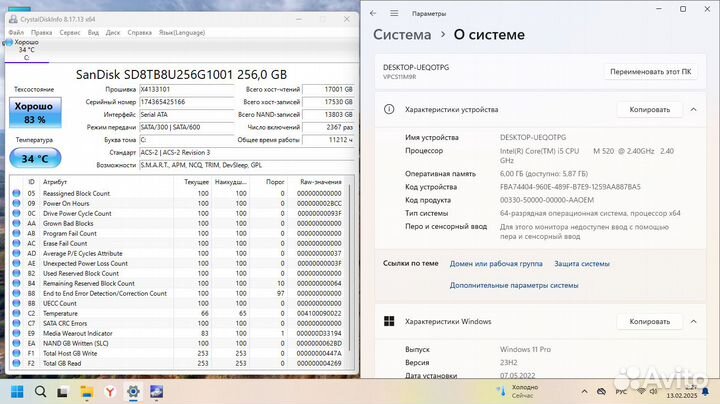Image resolution: width=720 pixels, height=404 pixels.
Task: Copy Windows specifications with Копировать
Action: click(x=649, y=322)
